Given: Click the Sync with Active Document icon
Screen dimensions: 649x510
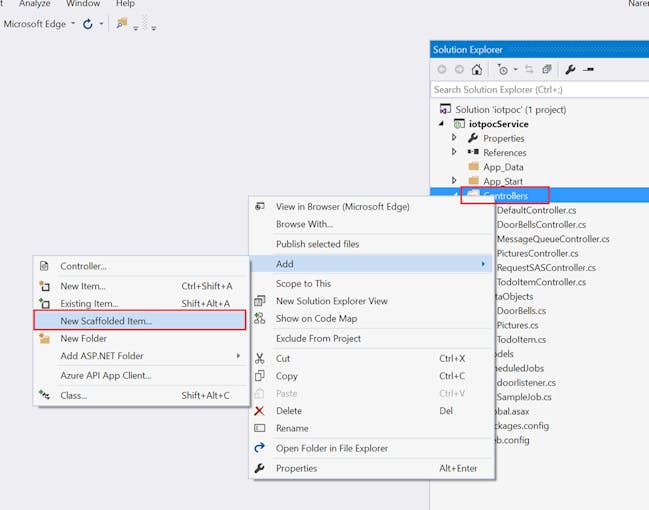Looking at the screenshot, I should click(529, 69).
